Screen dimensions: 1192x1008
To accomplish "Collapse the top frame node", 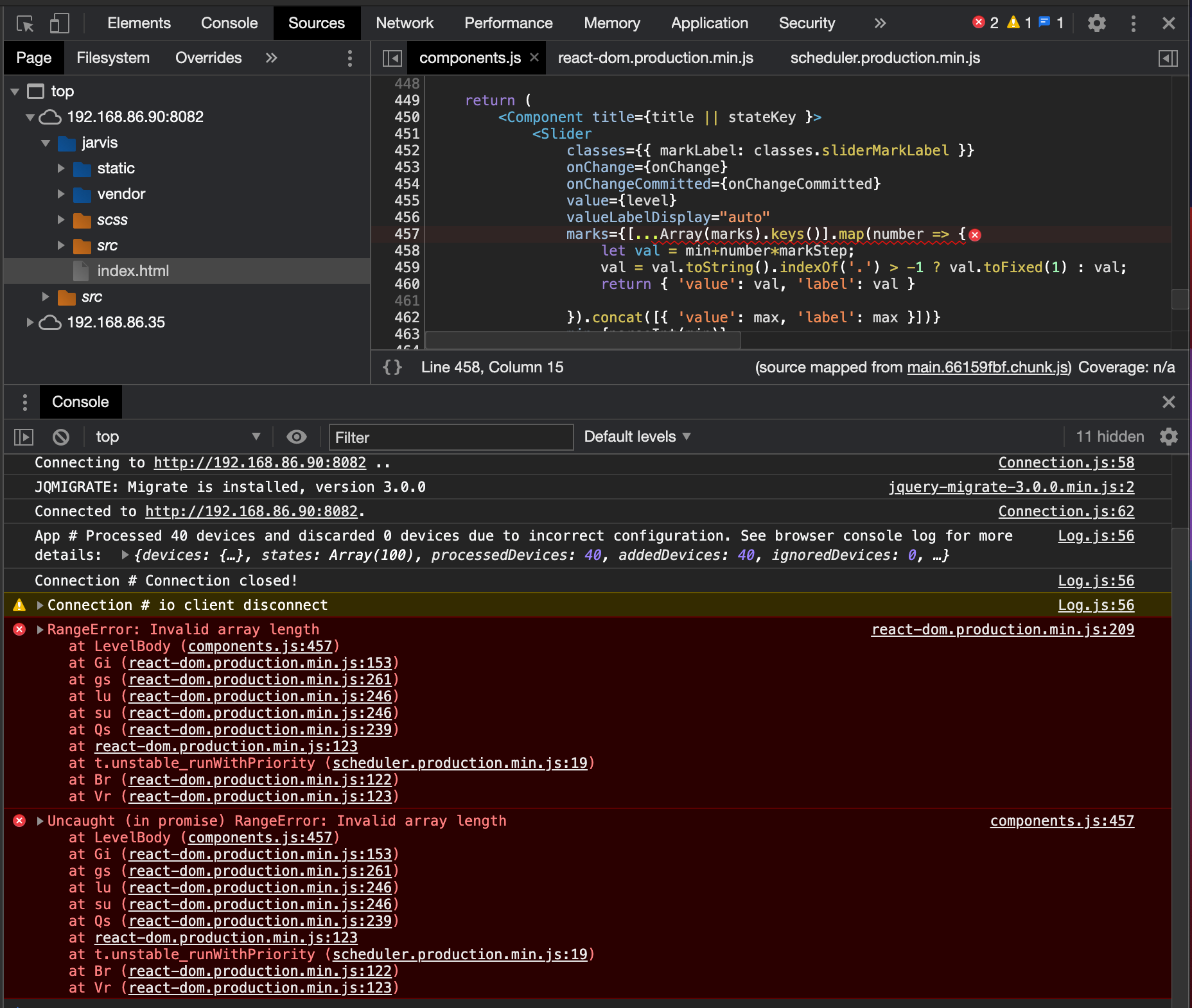I will click(15, 92).
